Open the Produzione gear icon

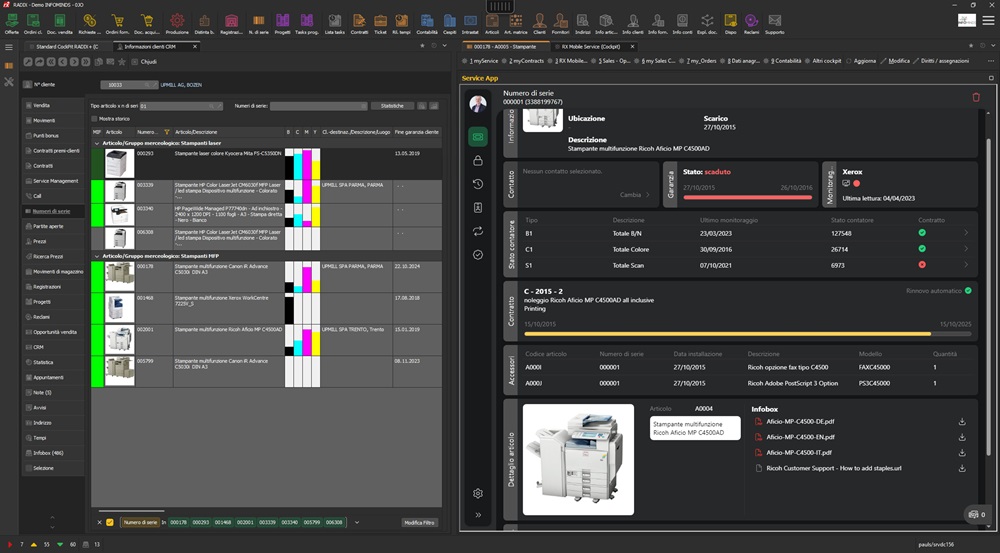[177, 22]
